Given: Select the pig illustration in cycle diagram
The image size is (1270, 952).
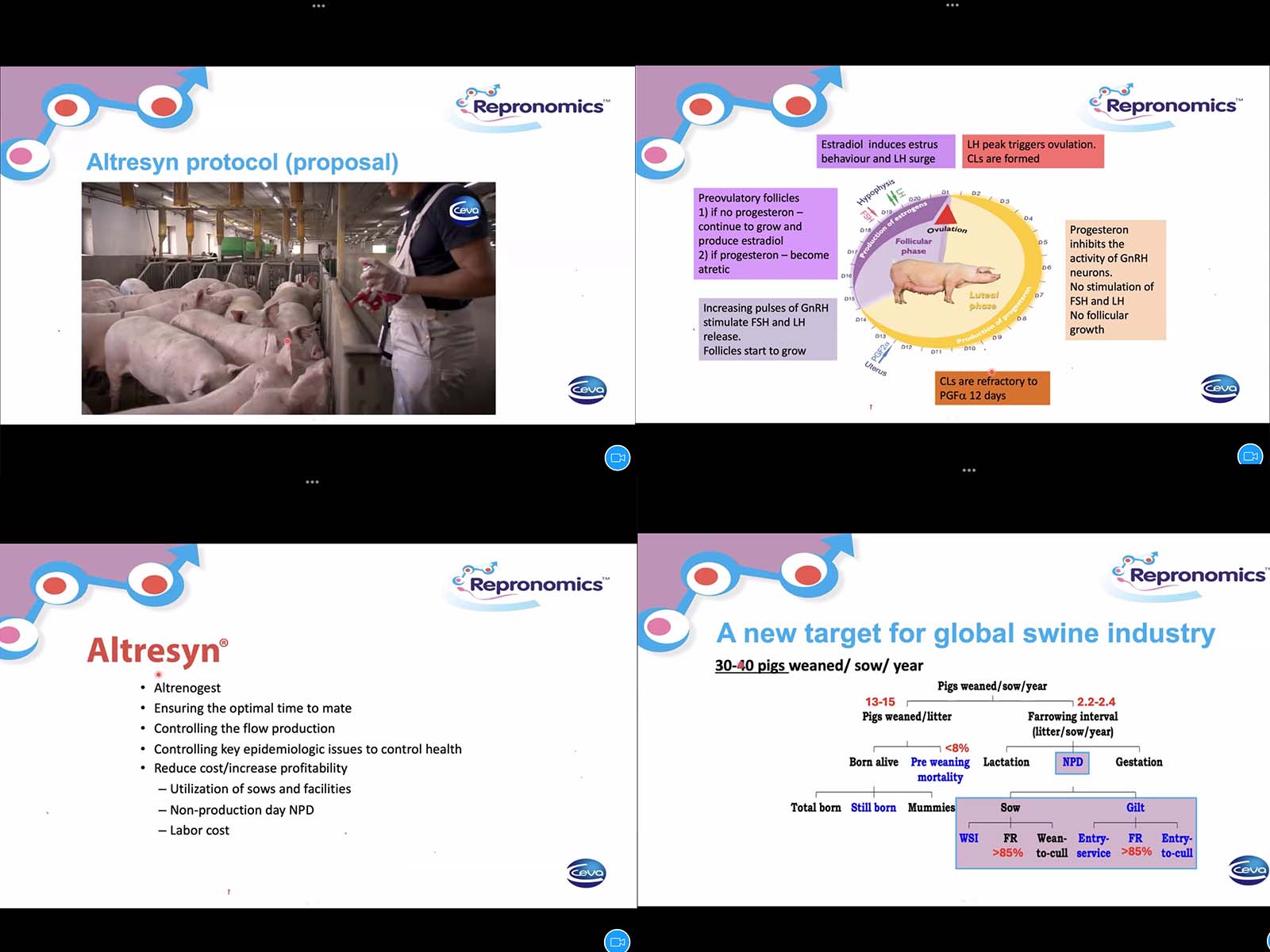Looking at the screenshot, I should [942, 282].
